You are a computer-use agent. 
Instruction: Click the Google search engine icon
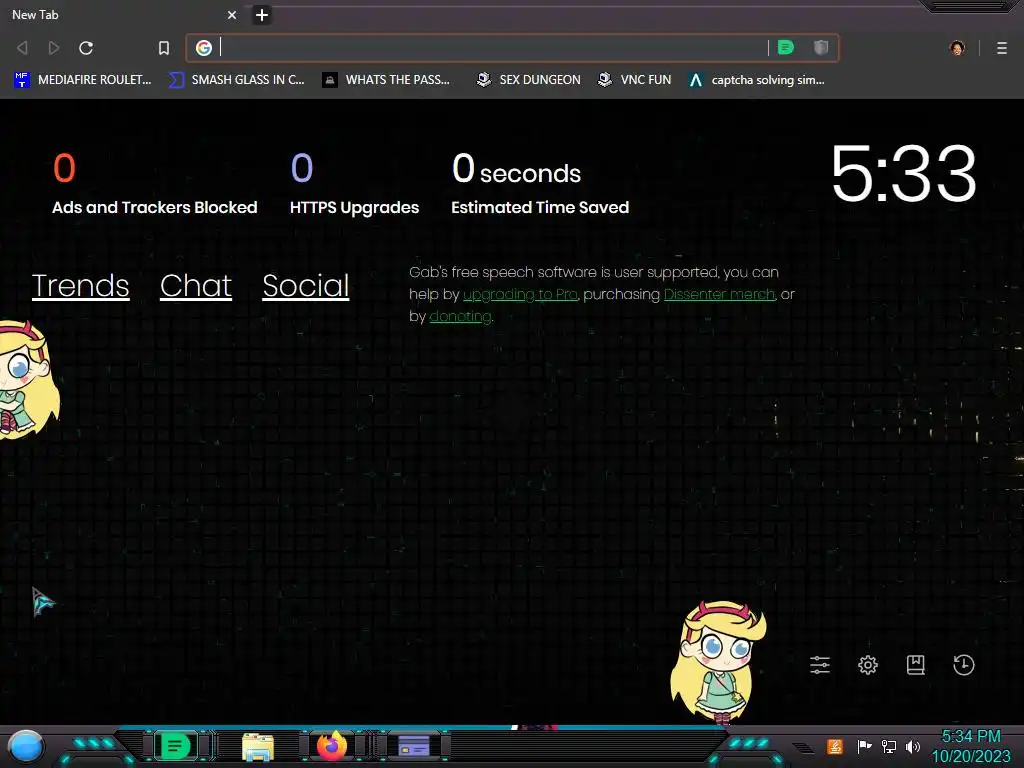pyautogui.click(x=204, y=48)
